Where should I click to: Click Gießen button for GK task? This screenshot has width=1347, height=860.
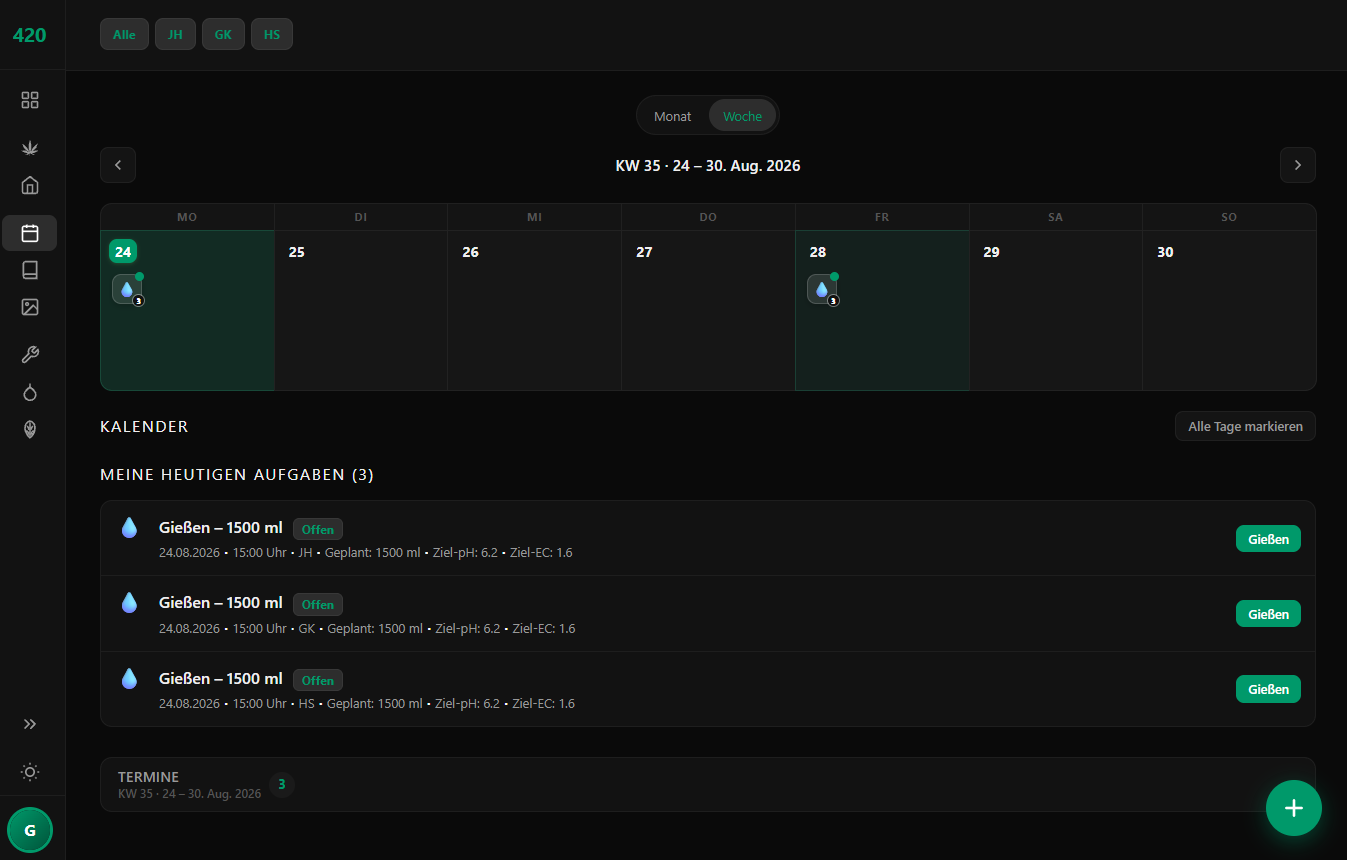[x=1268, y=614]
